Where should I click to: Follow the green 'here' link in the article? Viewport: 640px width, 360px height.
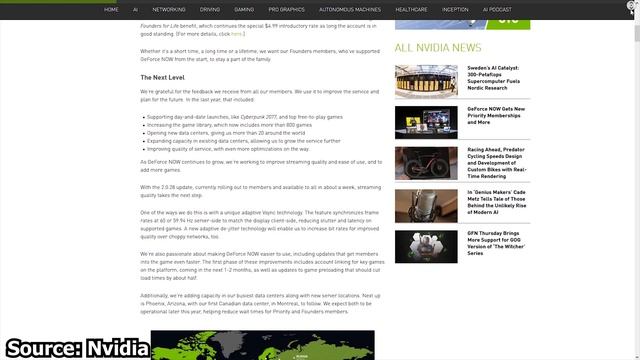(x=236, y=34)
